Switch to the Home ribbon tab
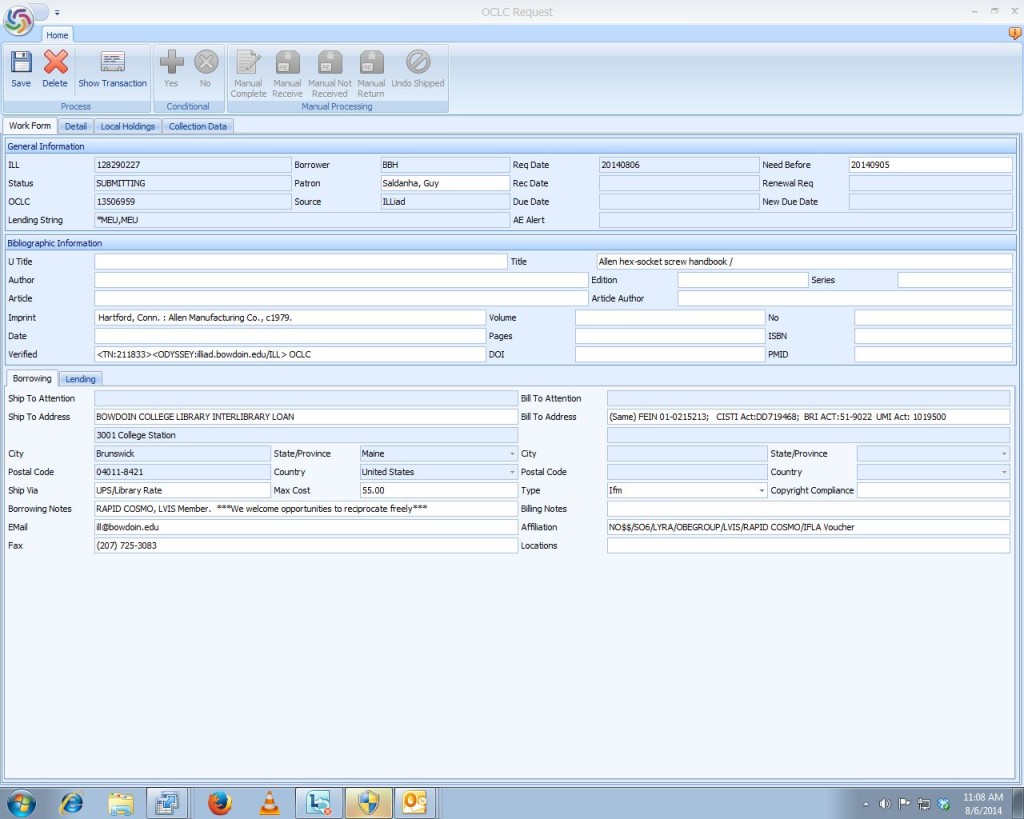The height and width of the screenshot is (819, 1024). (57, 35)
